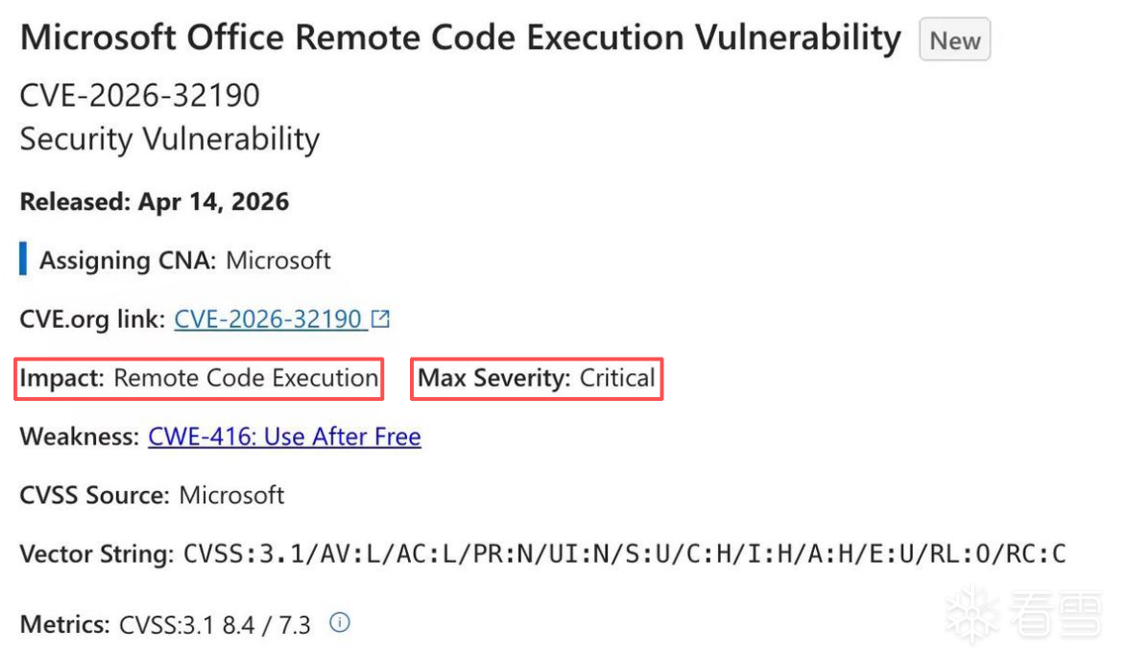Open the CVE-2026-32190 CVE.org hyperlink
The width and height of the screenshot is (1124, 668).
tap(268, 320)
